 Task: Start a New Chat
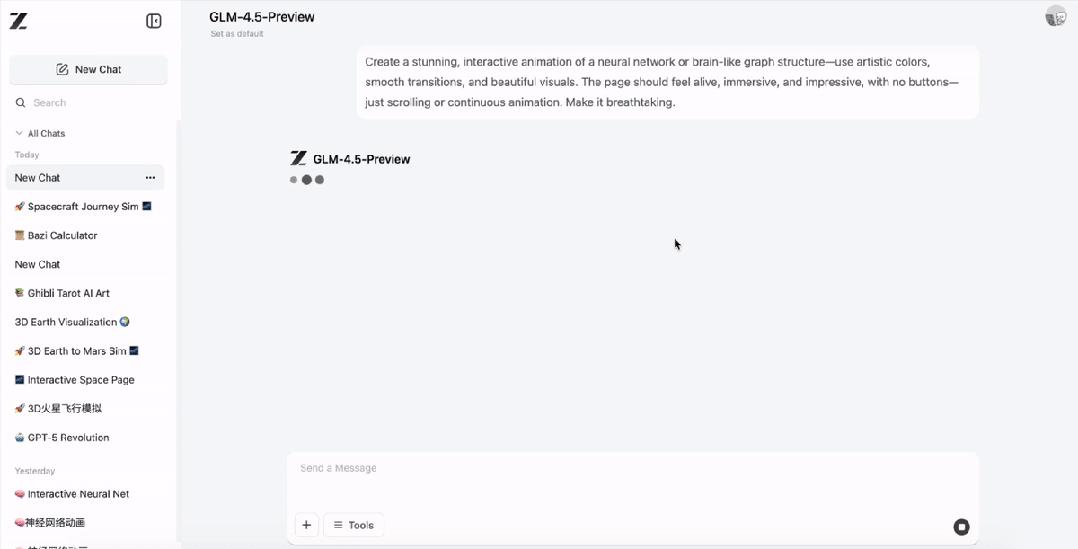[88, 70]
